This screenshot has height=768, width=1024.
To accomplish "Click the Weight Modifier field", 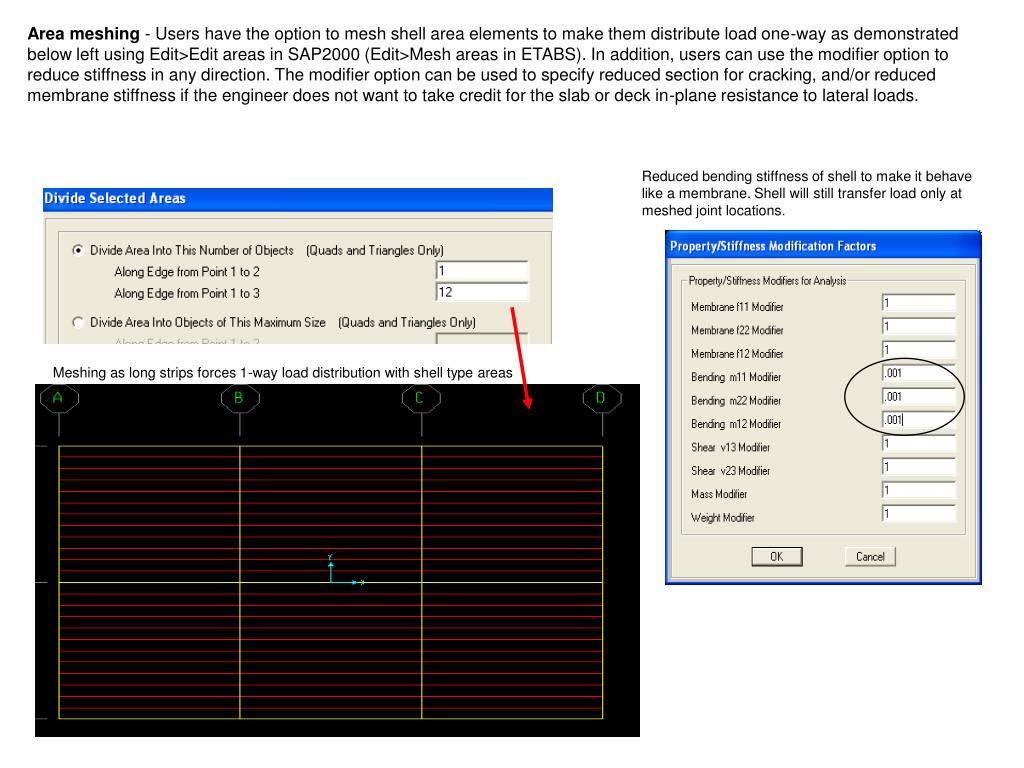I will coord(918,514).
